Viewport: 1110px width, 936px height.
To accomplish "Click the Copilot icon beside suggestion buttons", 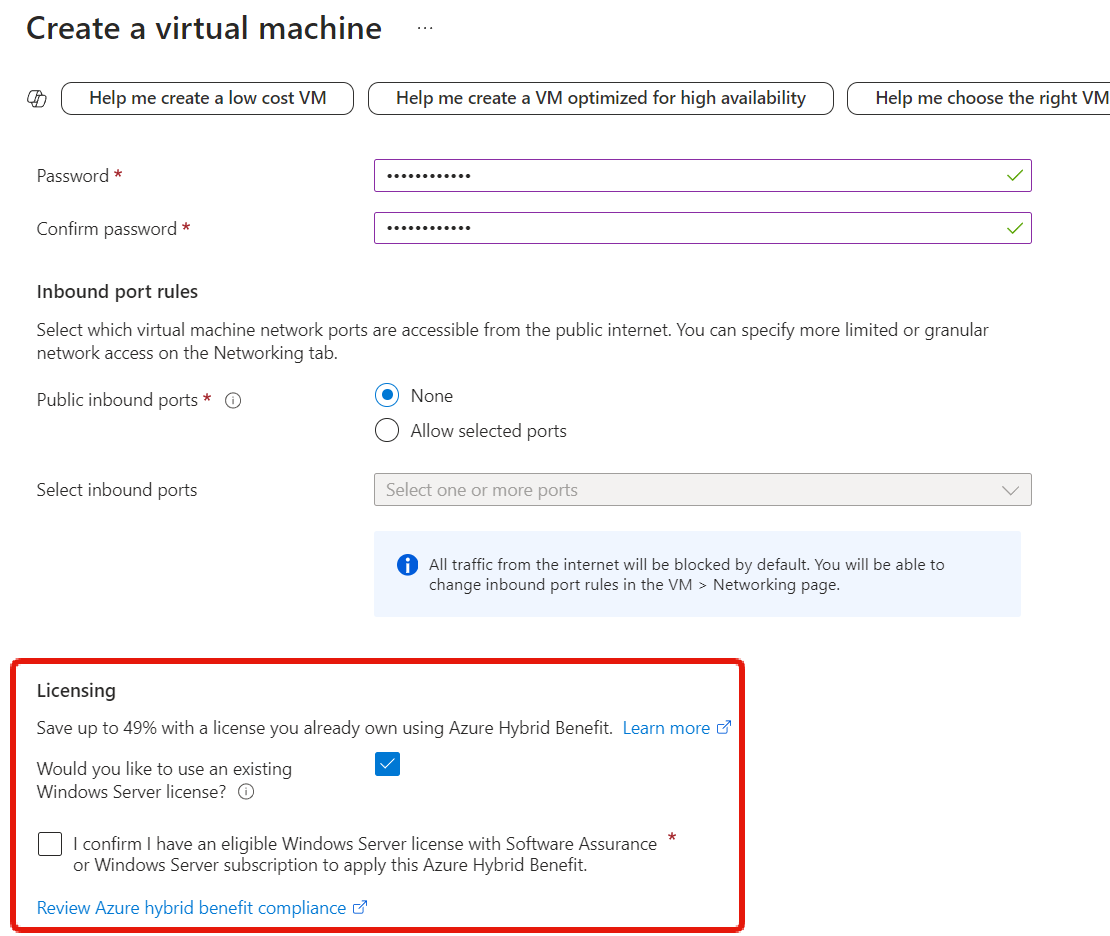I will [x=37, y=98].
